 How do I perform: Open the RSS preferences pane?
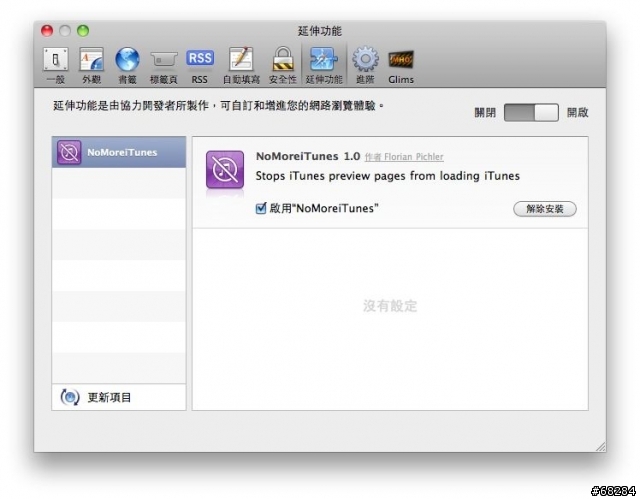pos(200,65)
